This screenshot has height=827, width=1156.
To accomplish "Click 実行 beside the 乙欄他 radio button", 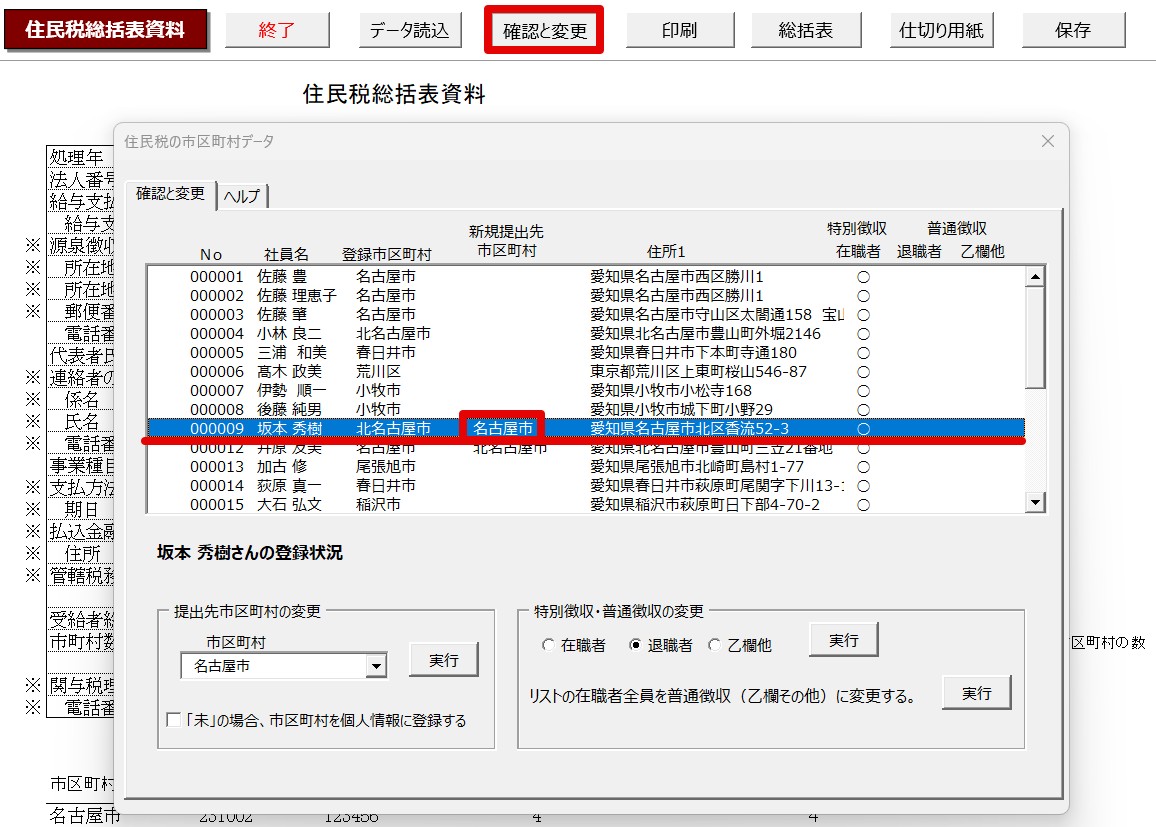I will (x=843, y=640).
